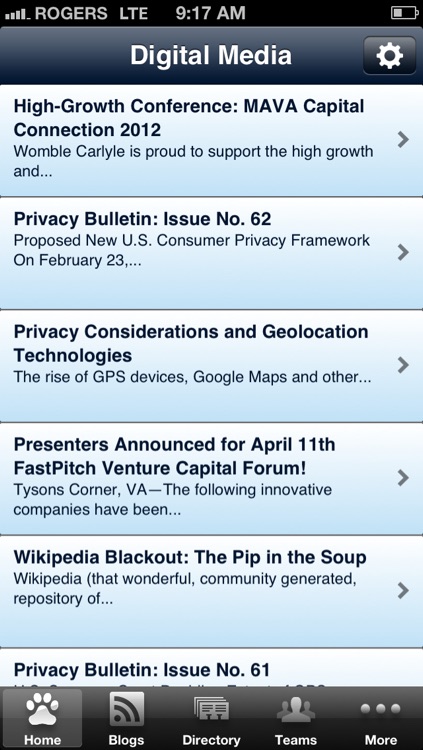423x750 pixels.
Task: Open the Blogs RSS feed icon
Action: (126, 711)
